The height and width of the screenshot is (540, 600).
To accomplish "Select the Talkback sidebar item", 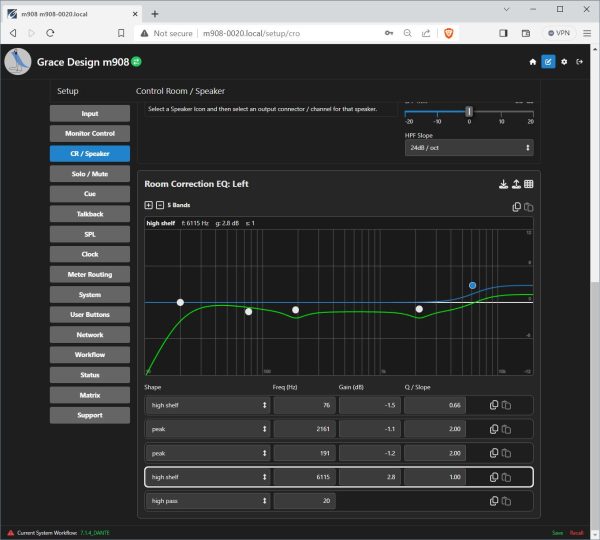I will (x=90, y=214).
